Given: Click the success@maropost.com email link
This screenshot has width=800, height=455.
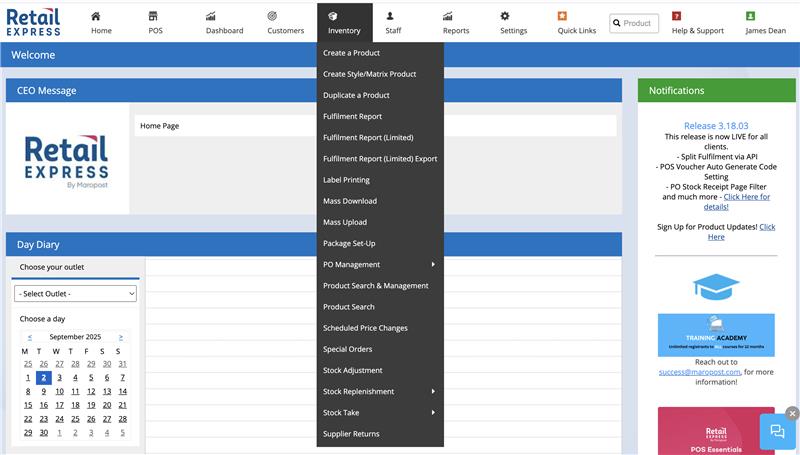Looking at the screenshot, I should point(699,372).
